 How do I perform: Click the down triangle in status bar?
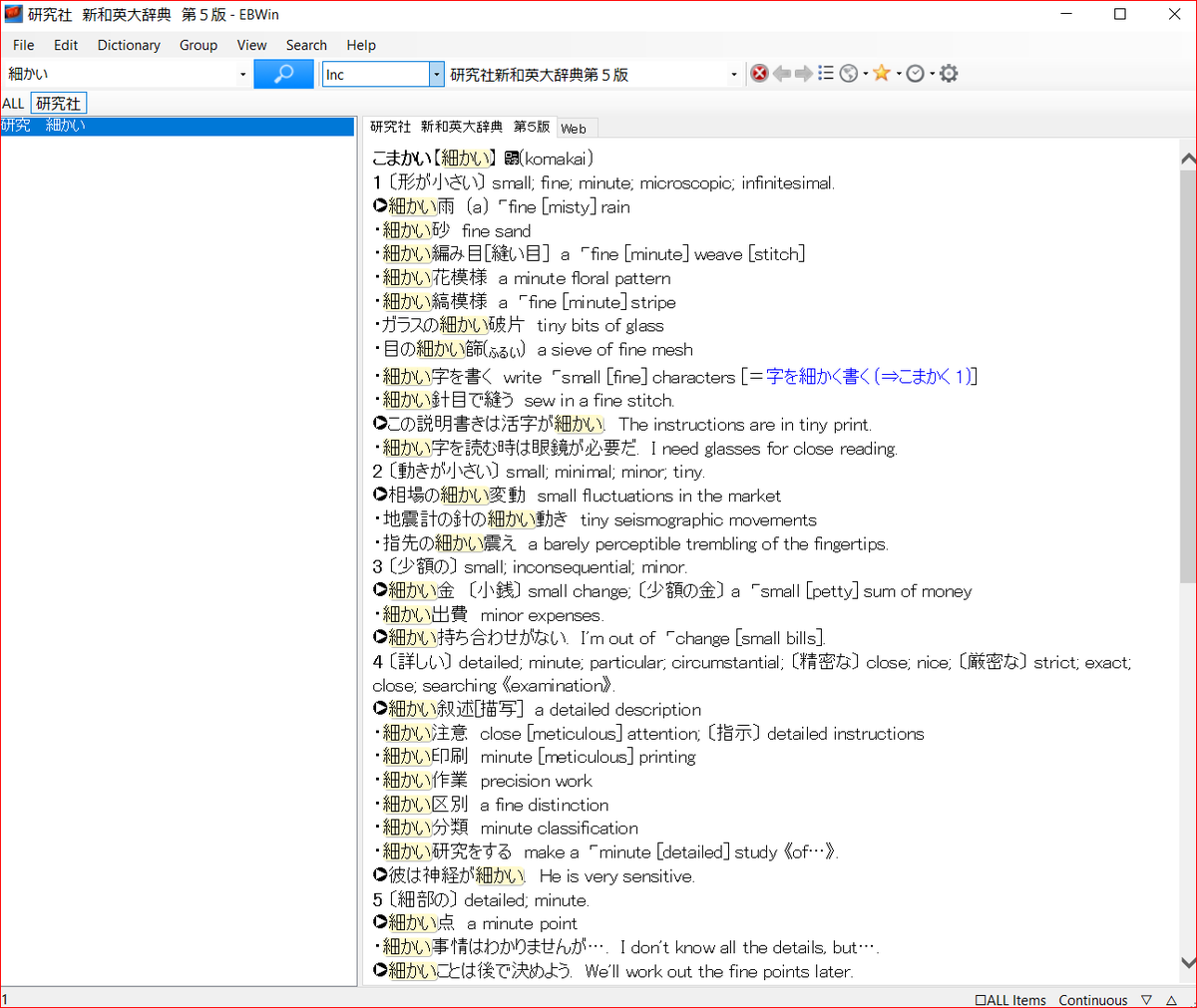[1146, 1000]
